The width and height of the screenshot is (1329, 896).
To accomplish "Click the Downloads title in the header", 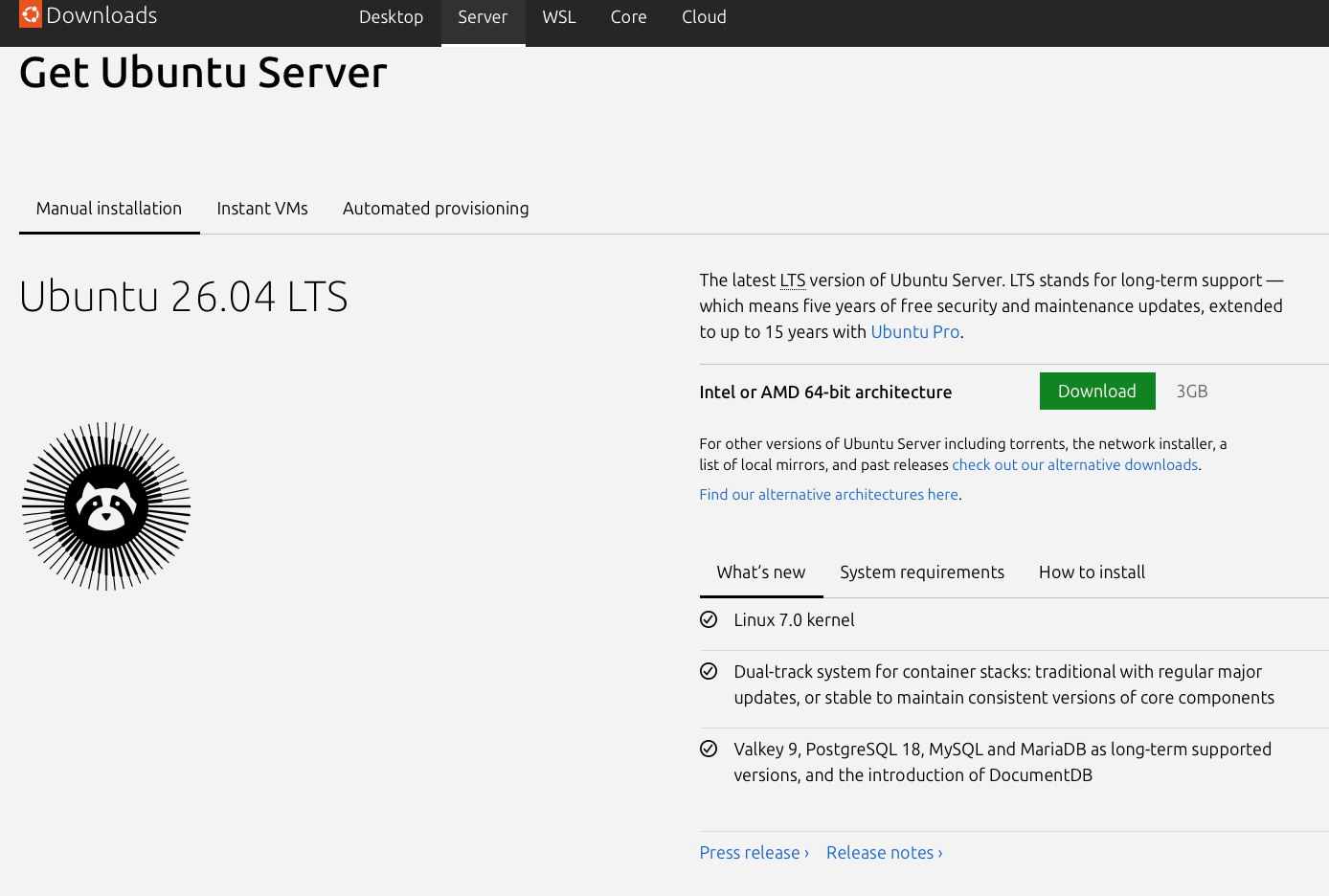I will click(x=101, y=15).
